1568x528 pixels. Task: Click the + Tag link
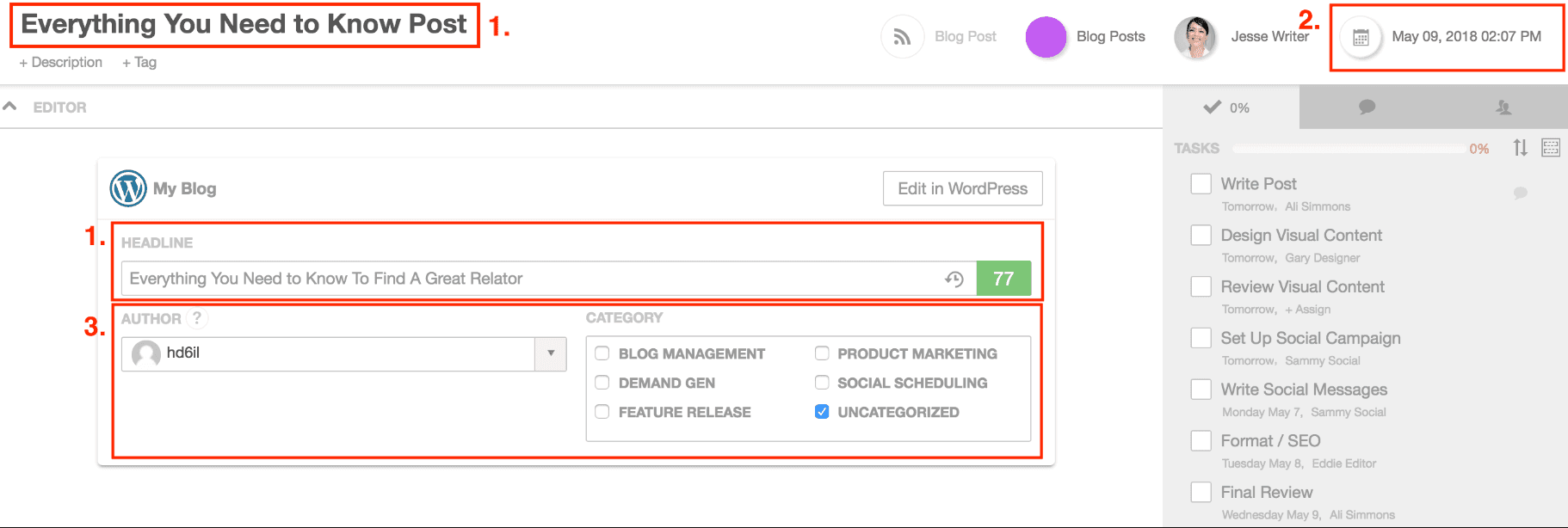click(139, 62)
